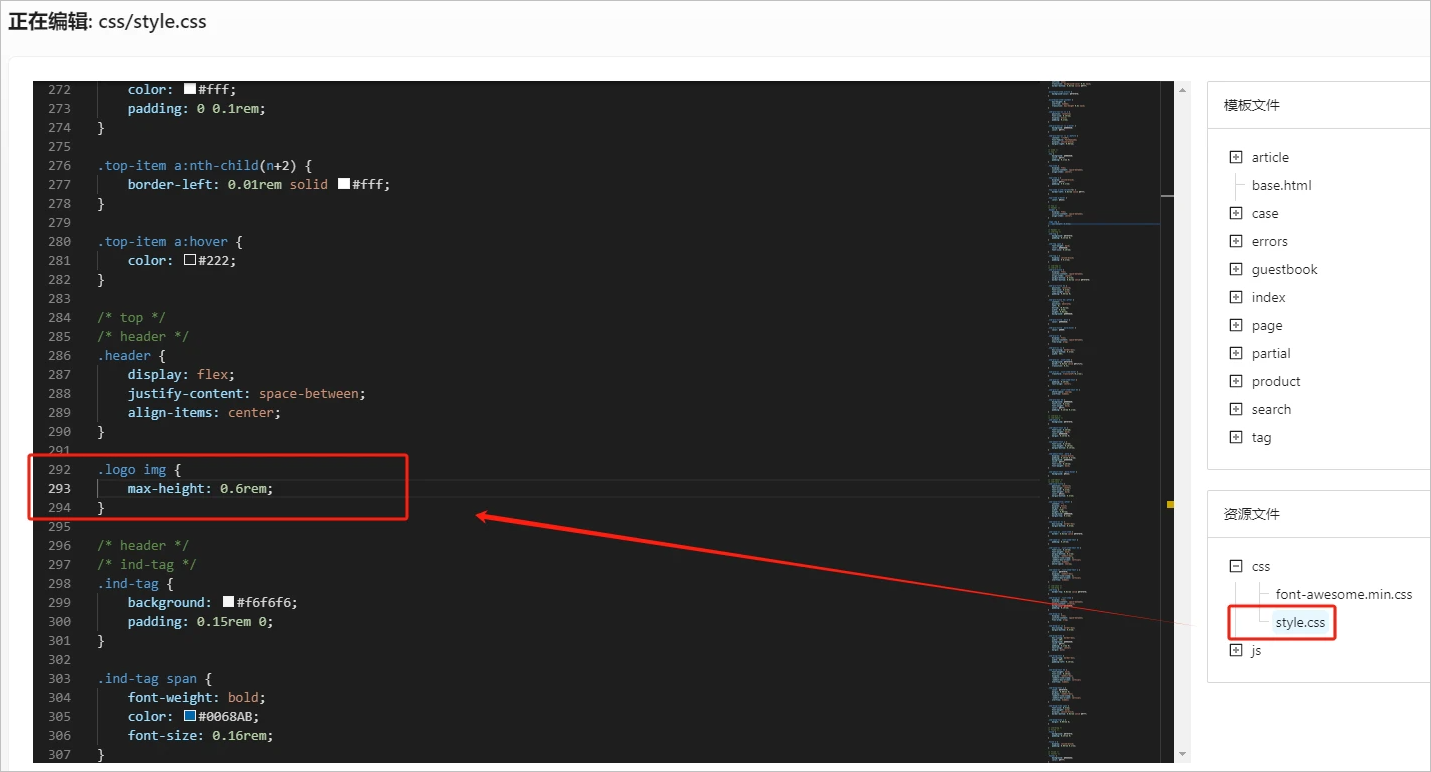The image size is (1431, 772).
Task: Click font-size: 0.16rem line
Action: click(x=200, y=735)
